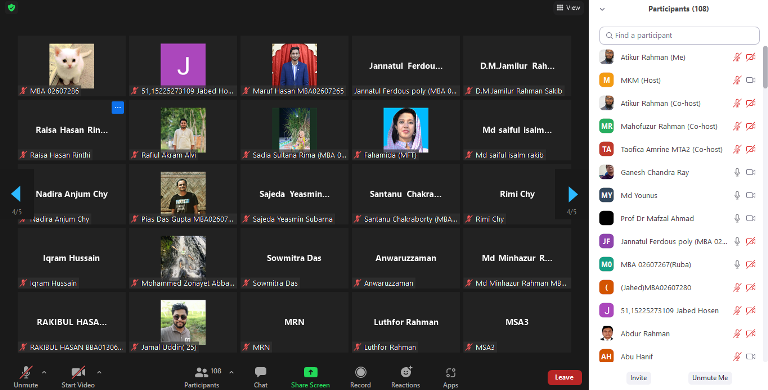Select Fahamida (MTT) video tile
This screenshot has width=768, height=390.
[406, 130]
